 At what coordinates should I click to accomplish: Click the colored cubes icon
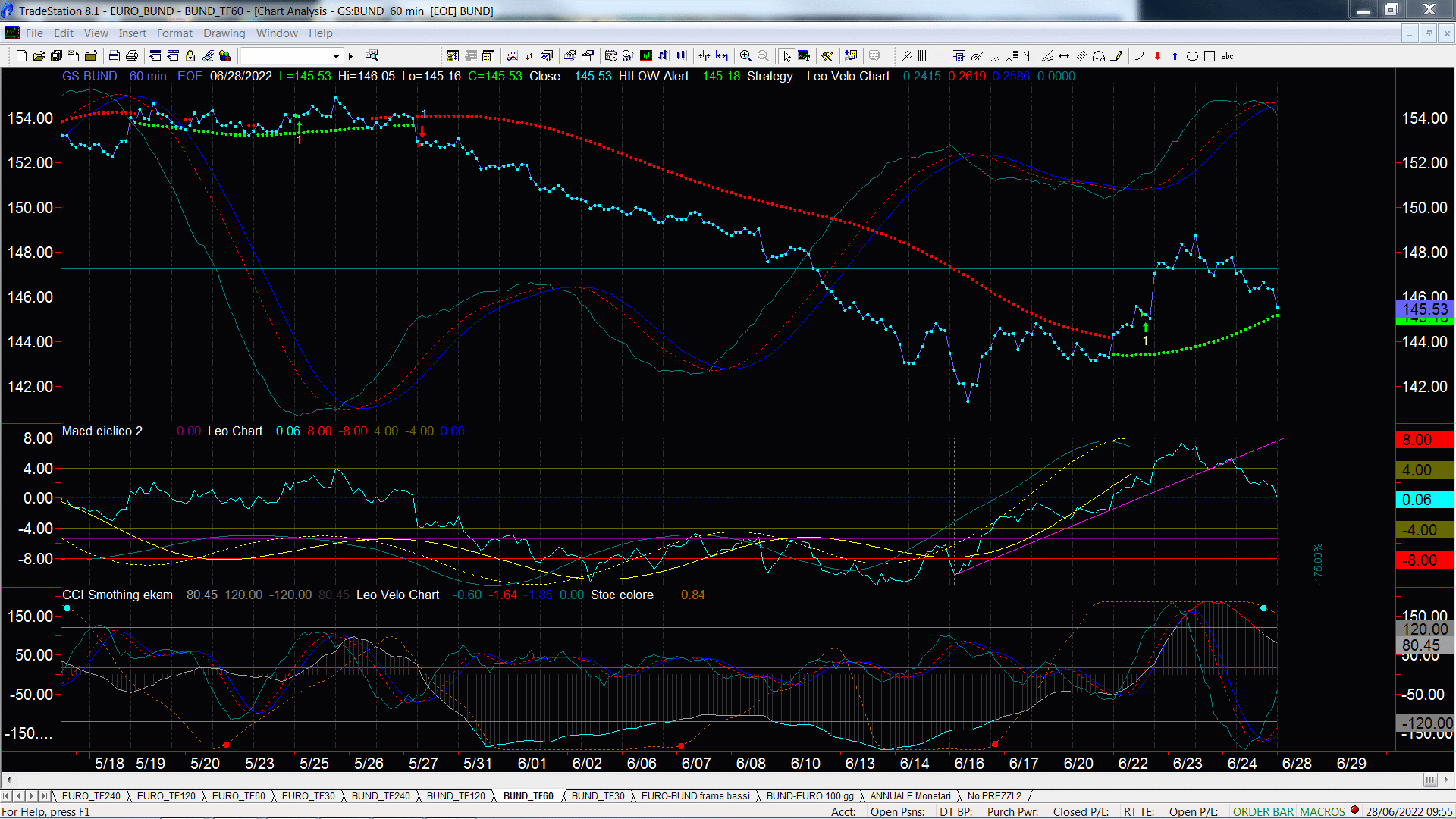click(x=224, y=56)
